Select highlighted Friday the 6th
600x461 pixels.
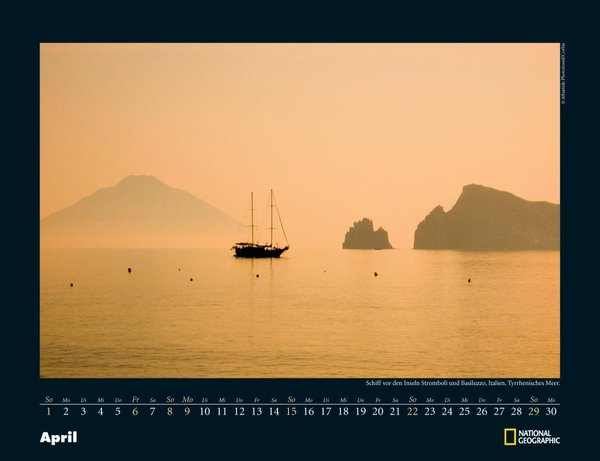pos(135,411)
